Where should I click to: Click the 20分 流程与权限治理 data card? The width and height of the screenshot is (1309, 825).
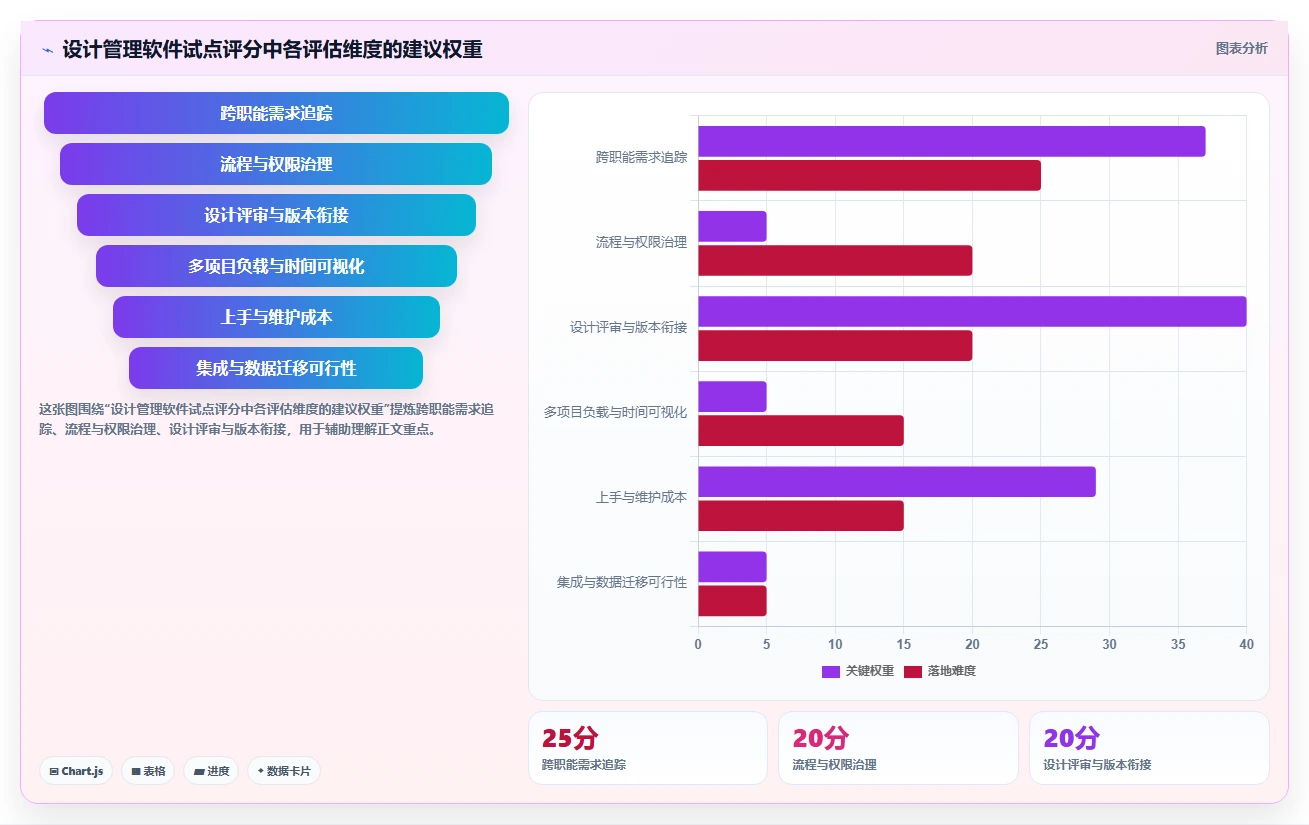[898, 748]
